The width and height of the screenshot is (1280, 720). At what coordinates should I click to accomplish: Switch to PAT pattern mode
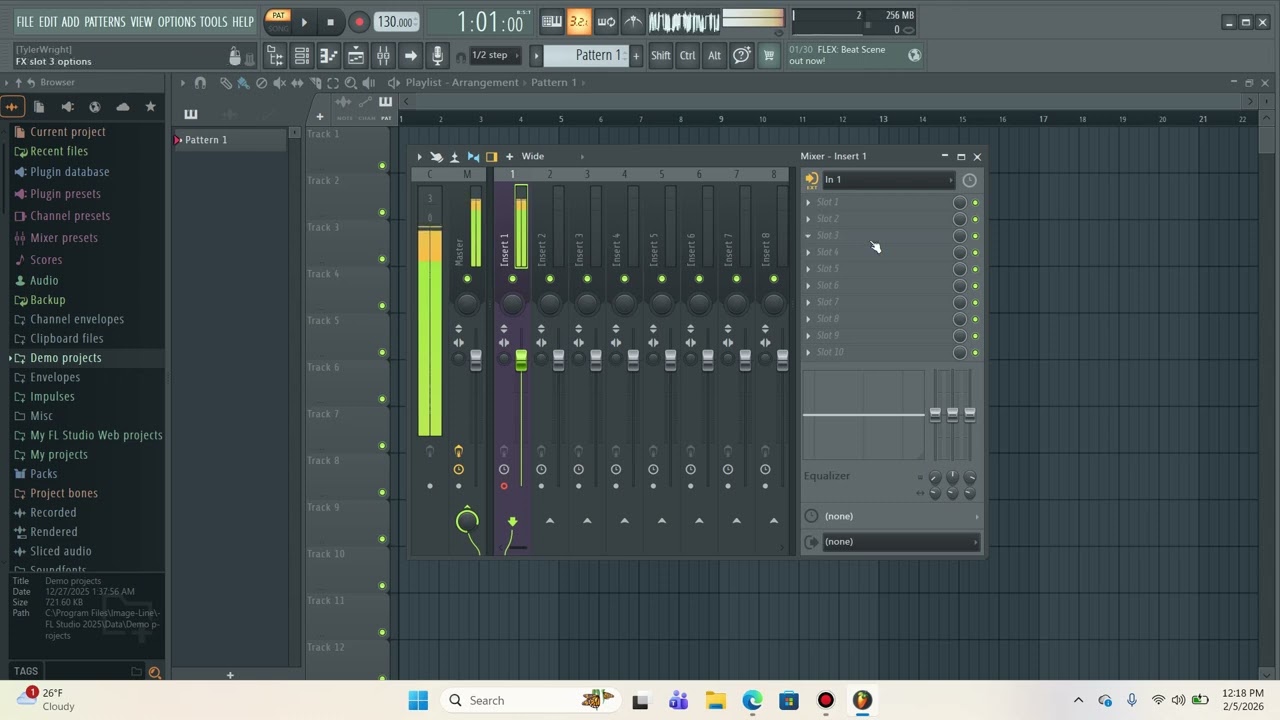click(x=278, y=15)
